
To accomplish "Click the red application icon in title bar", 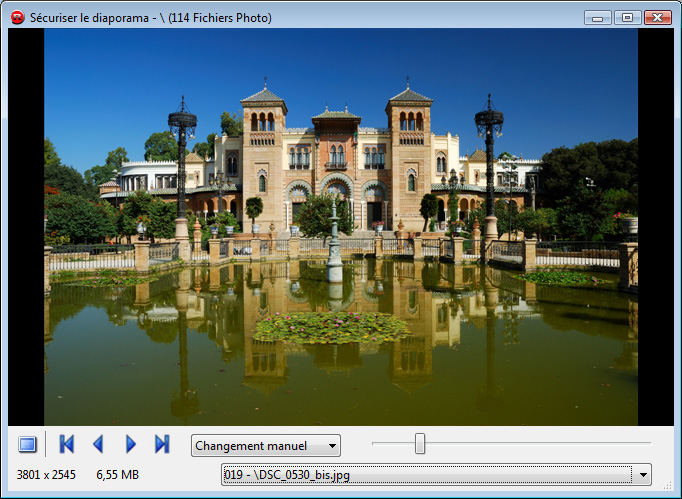I will pyautogui.click(x=18, y=18).
